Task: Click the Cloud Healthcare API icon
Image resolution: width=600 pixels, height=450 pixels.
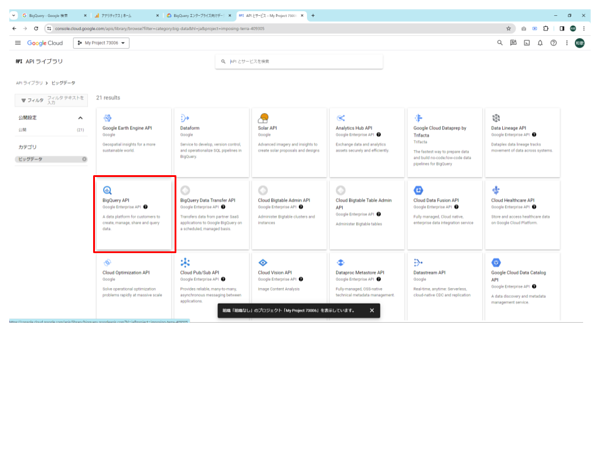Action: pos(496,190)
